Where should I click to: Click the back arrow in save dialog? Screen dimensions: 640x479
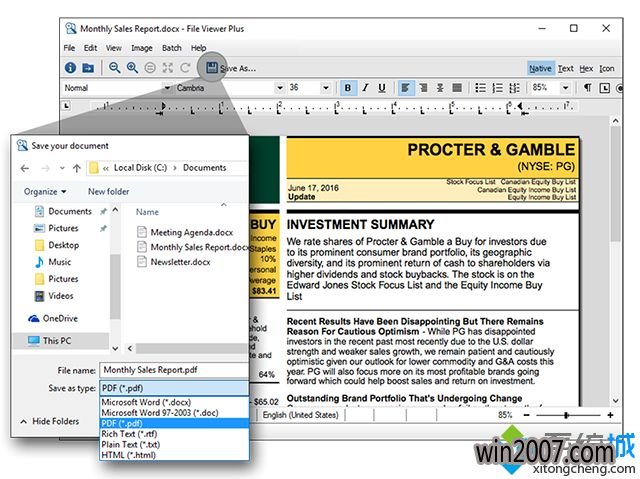click(25, 168)
